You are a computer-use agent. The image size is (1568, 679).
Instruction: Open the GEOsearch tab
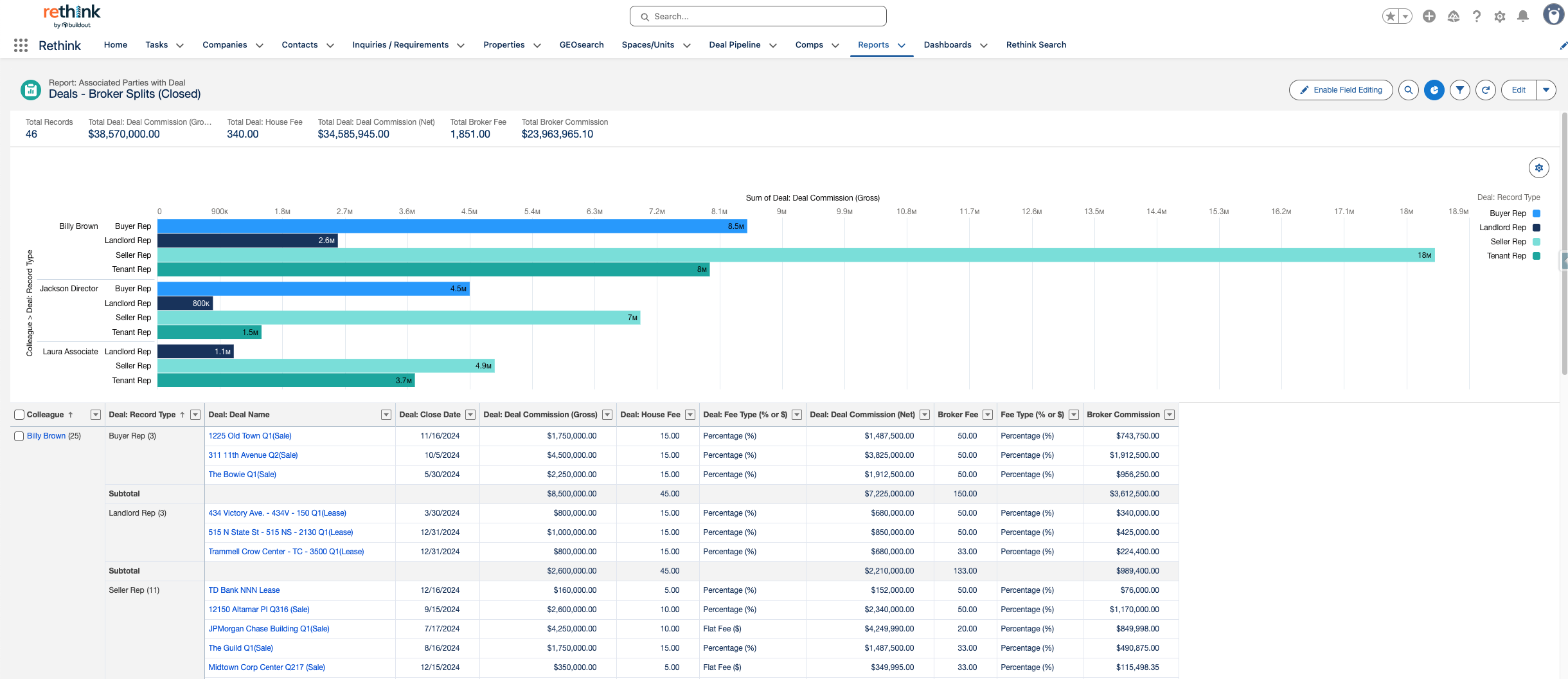pos(582,45)
